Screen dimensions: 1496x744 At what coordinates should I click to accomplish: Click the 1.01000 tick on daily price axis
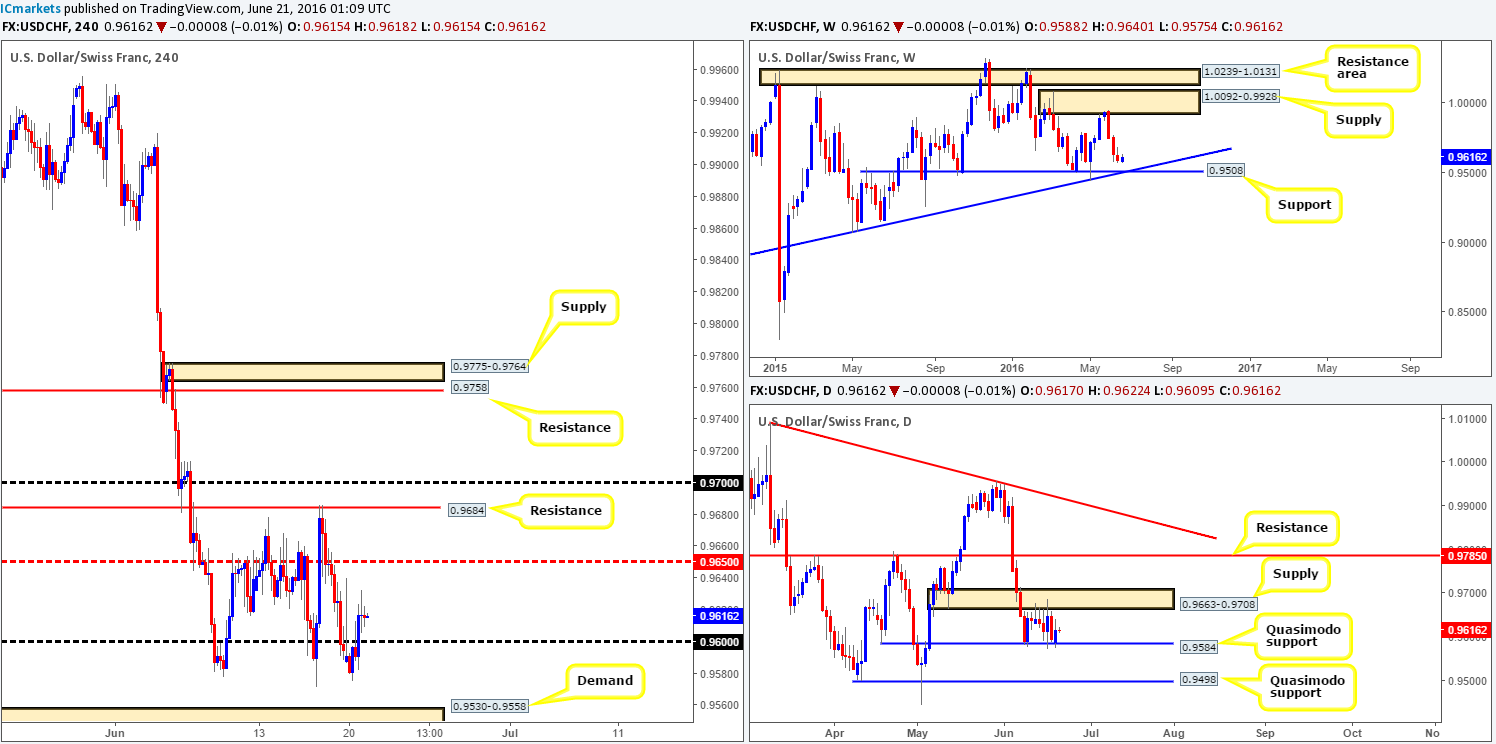click(1468, 419)
